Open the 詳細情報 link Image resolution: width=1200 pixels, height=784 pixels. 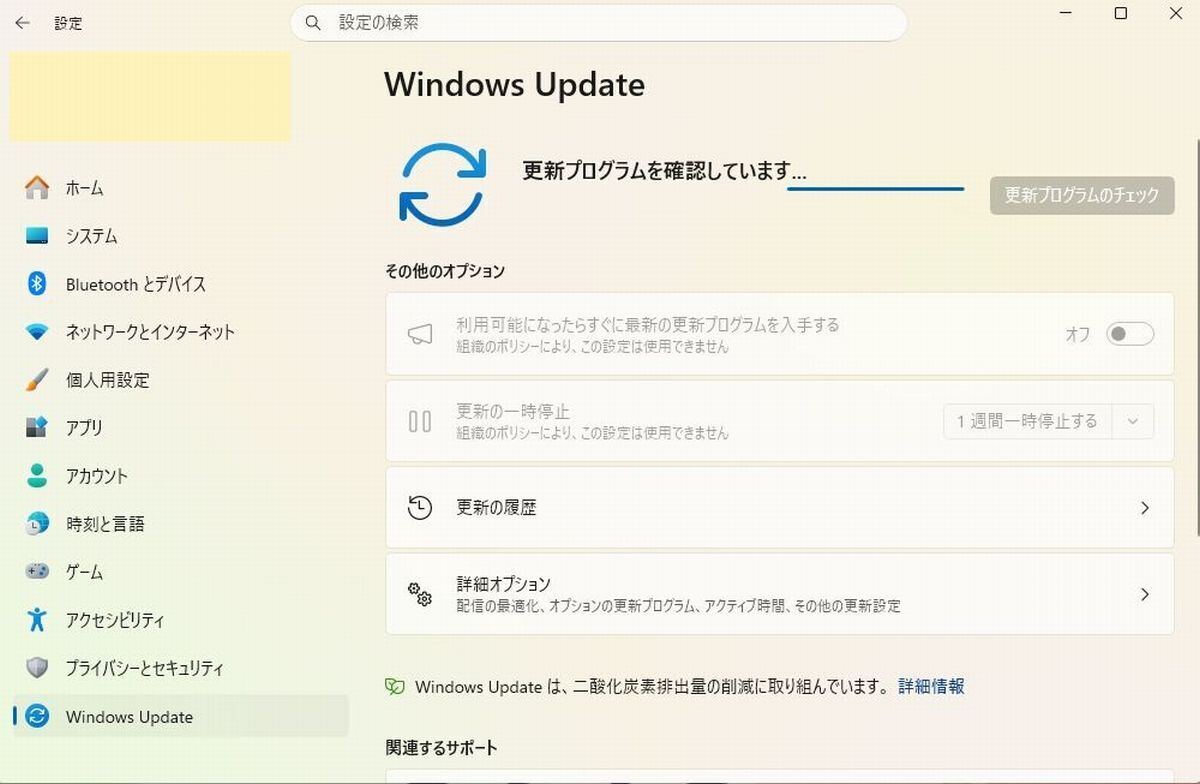click(x=931, y=686)
